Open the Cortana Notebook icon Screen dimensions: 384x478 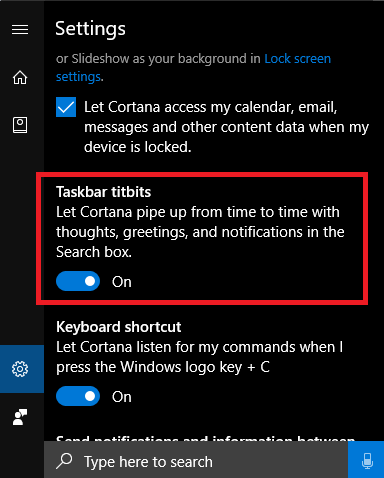20,125
